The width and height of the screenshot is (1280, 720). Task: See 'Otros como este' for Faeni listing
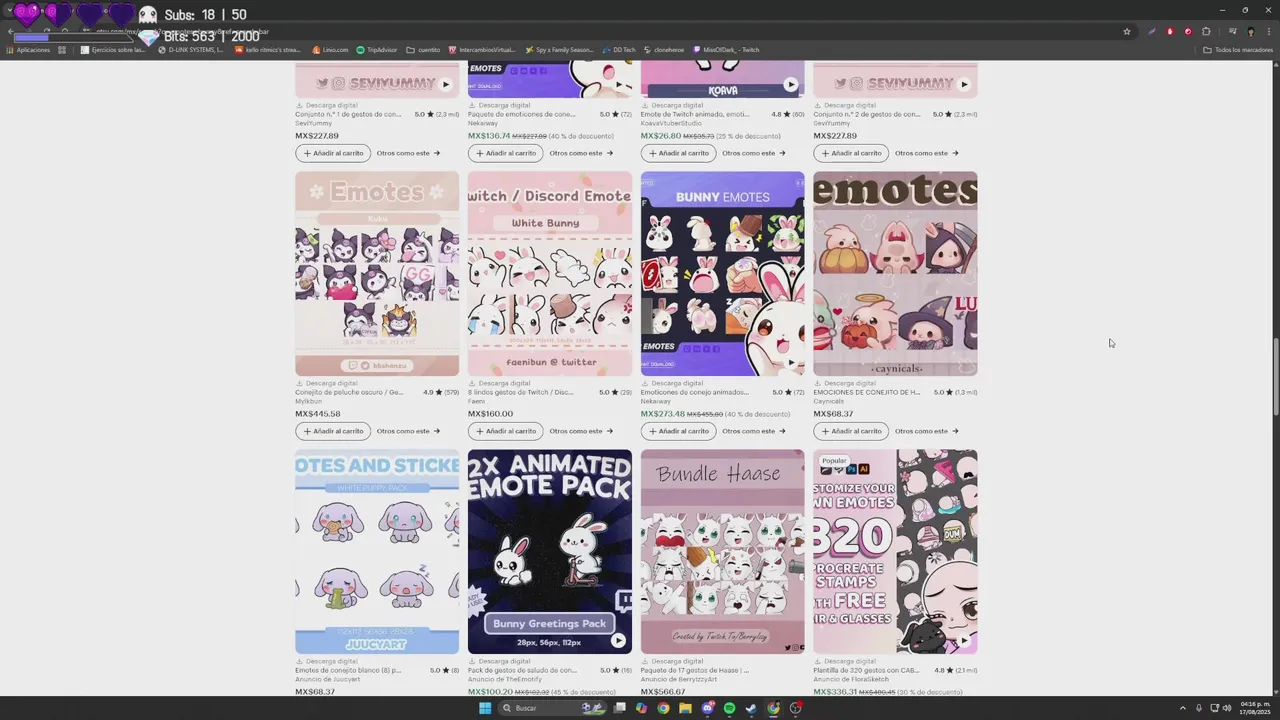point(581,431)
